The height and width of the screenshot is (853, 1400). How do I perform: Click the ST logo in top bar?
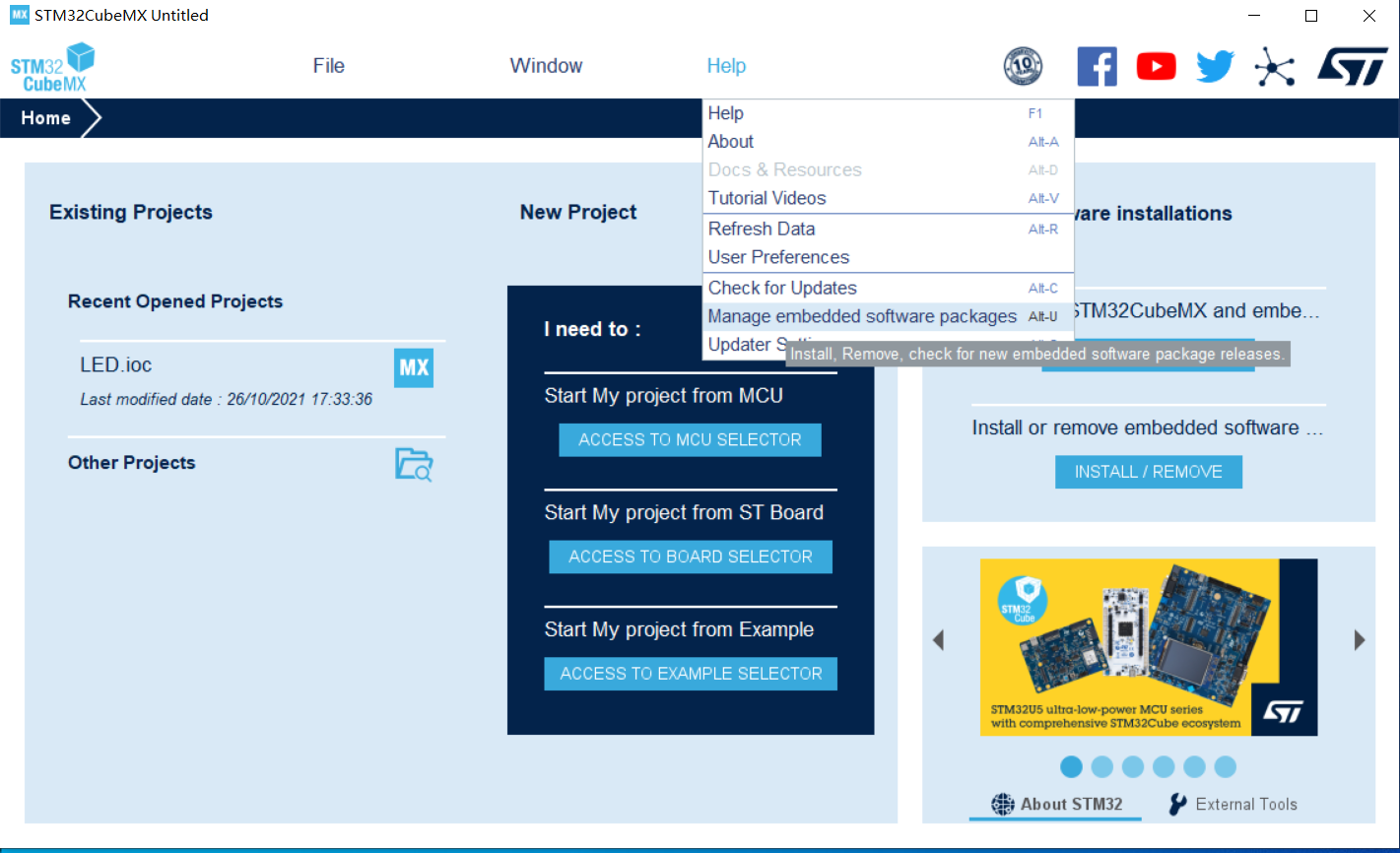1352,66
